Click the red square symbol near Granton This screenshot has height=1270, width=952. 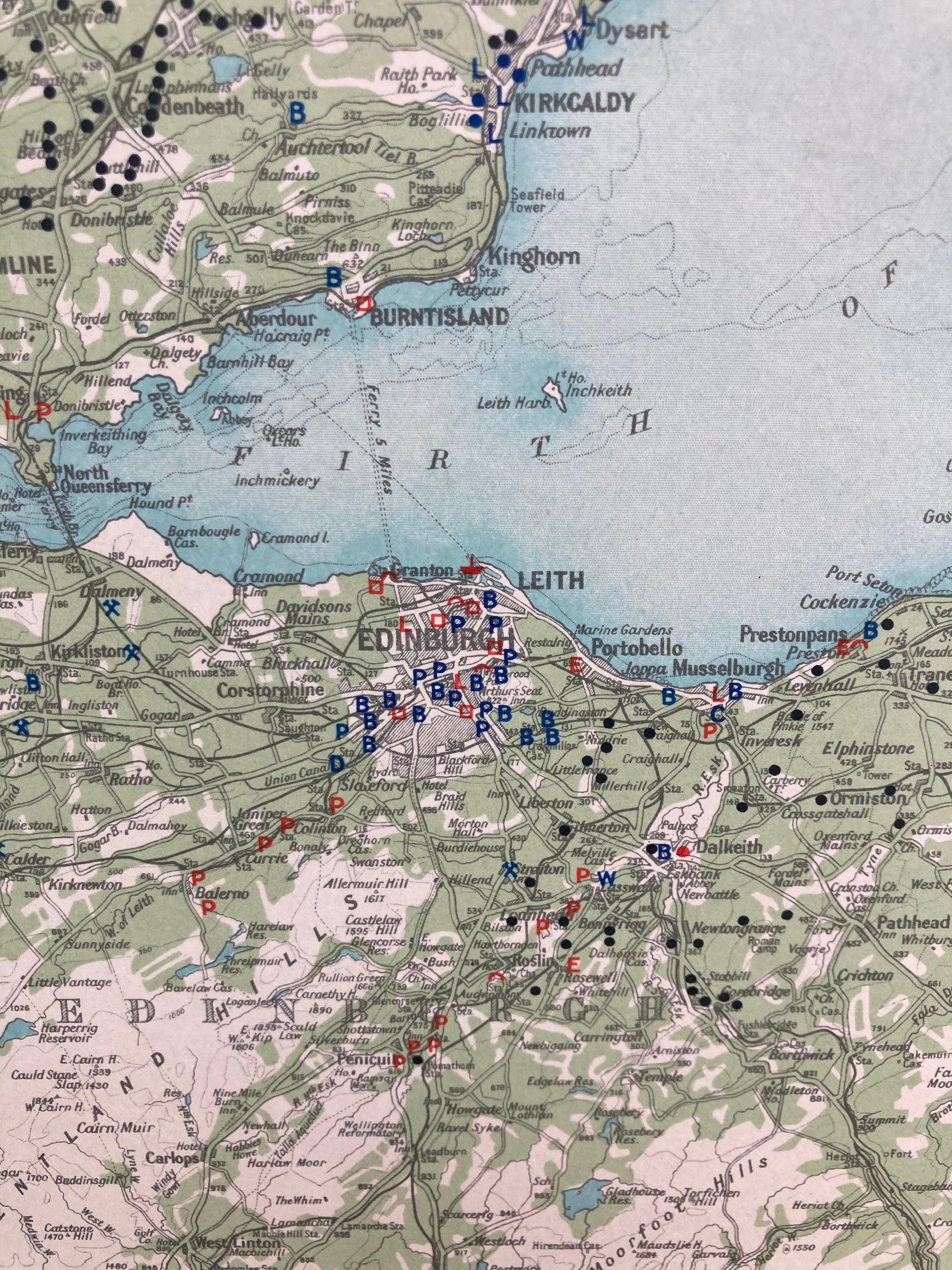[x=375, y=587]
